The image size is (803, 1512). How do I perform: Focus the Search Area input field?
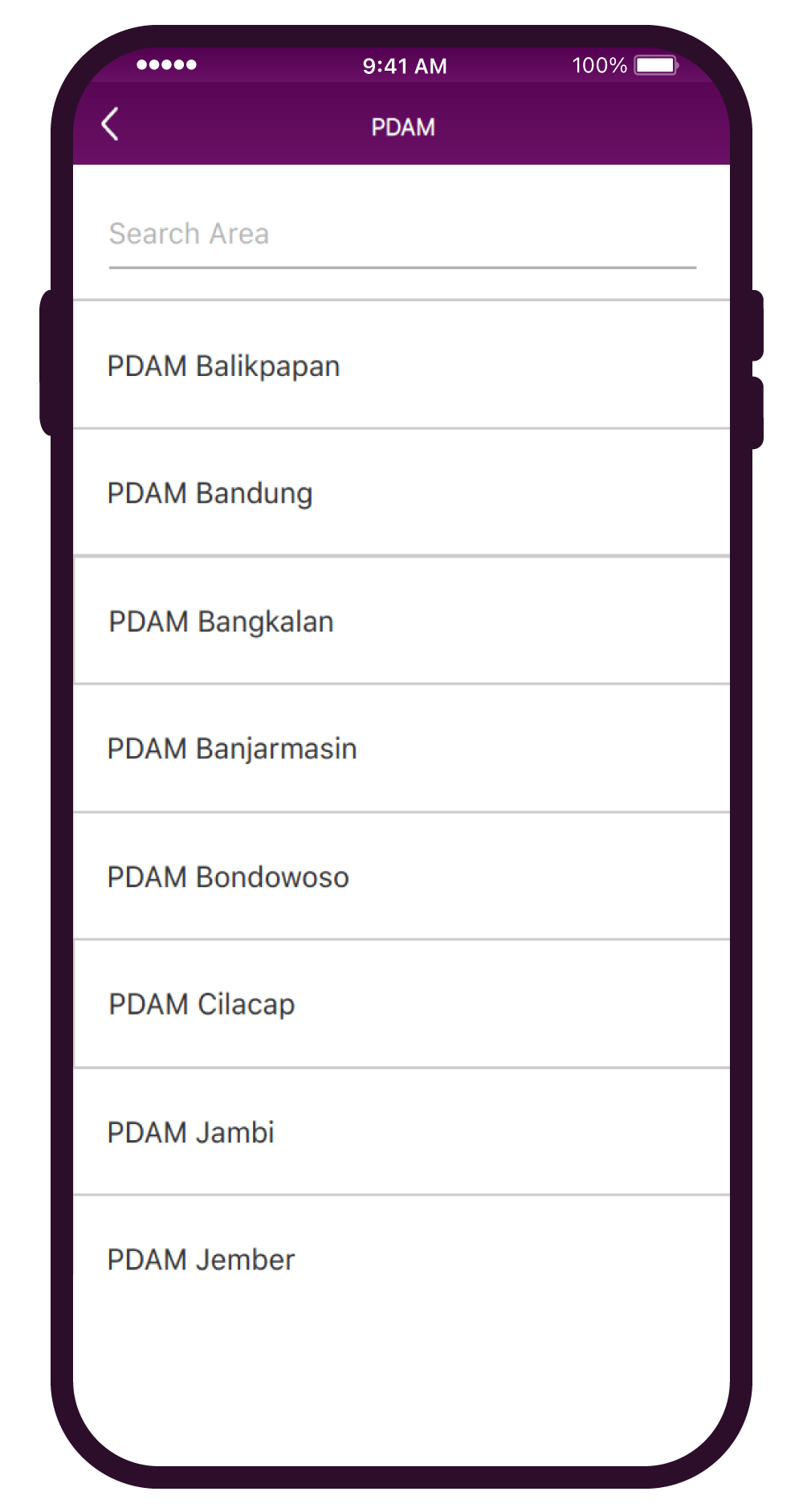pos(401,234)
